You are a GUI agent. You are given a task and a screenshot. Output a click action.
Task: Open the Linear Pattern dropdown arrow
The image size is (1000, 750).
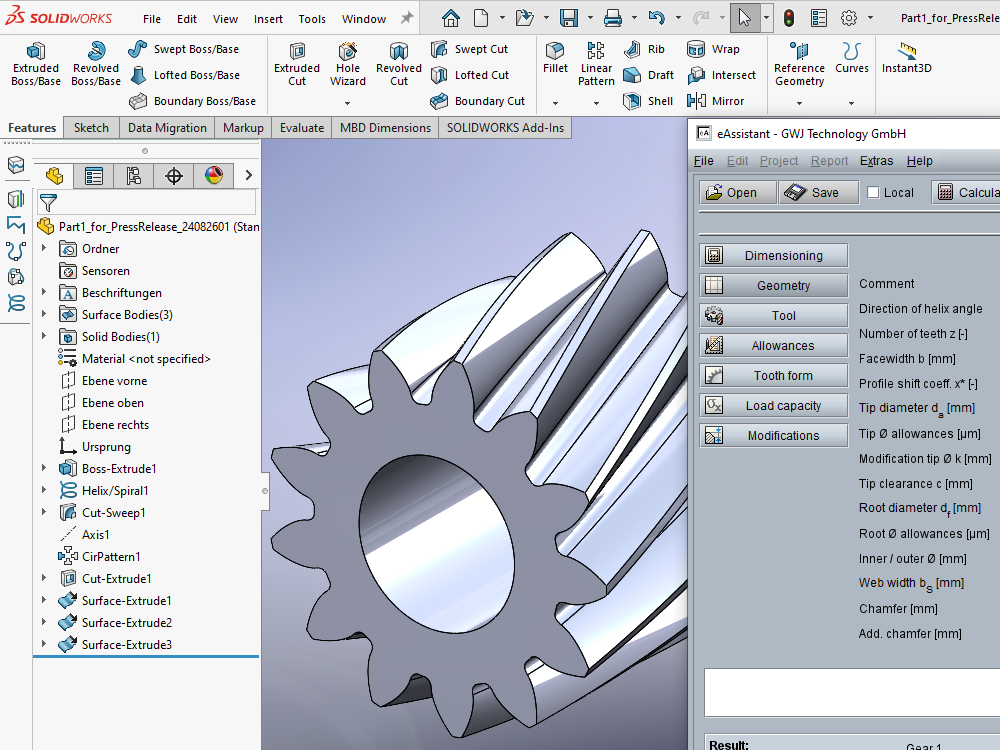click(x=596, y=103)
